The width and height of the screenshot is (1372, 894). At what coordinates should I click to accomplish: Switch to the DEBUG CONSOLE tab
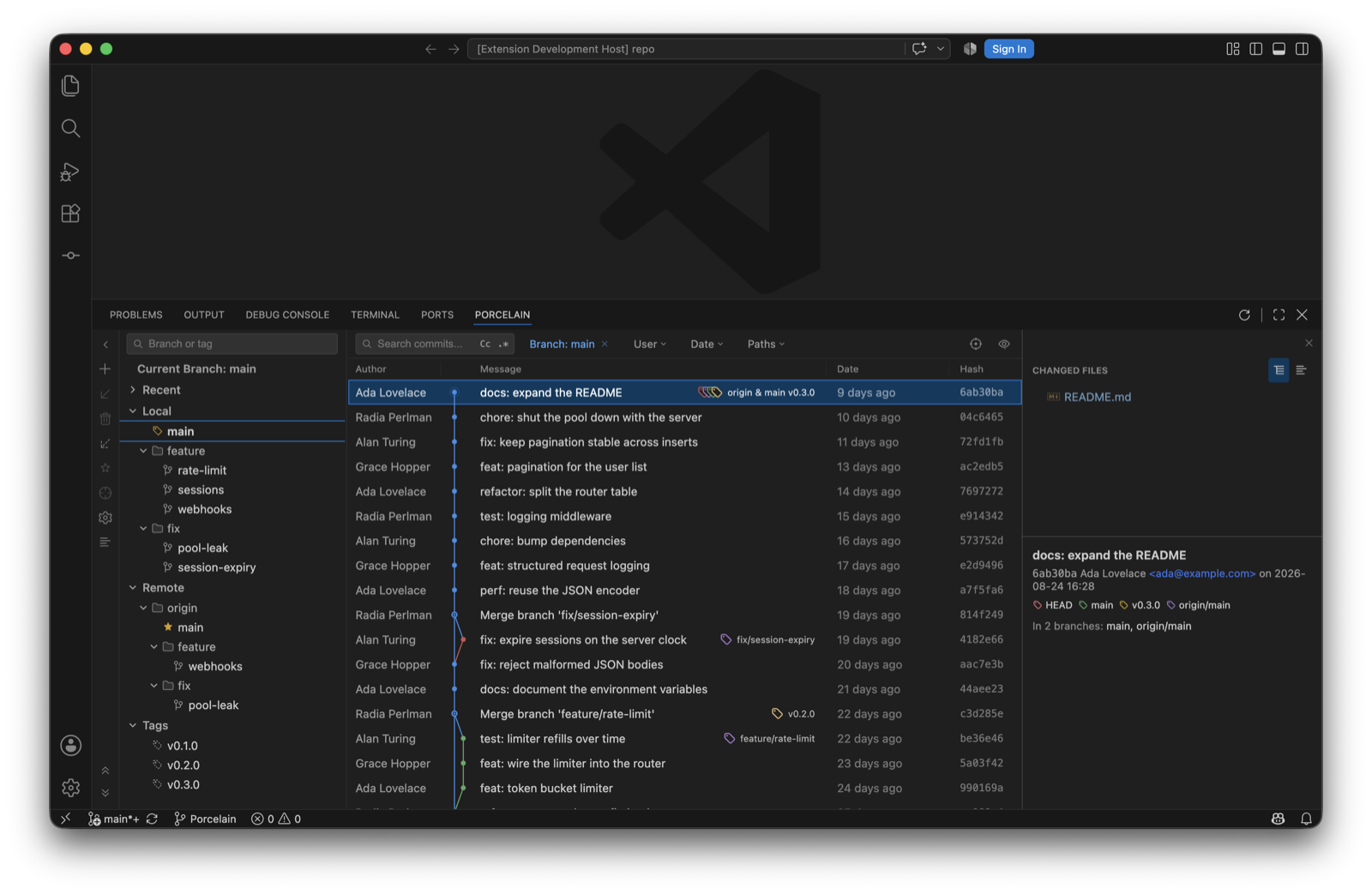click(x=287, y=315)
